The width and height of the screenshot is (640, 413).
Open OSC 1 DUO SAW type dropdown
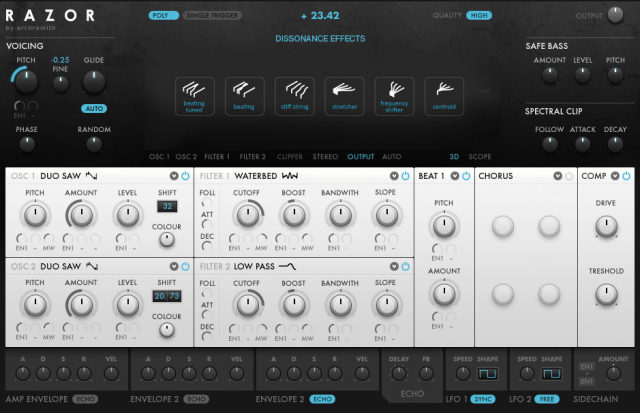pos(173,176)
